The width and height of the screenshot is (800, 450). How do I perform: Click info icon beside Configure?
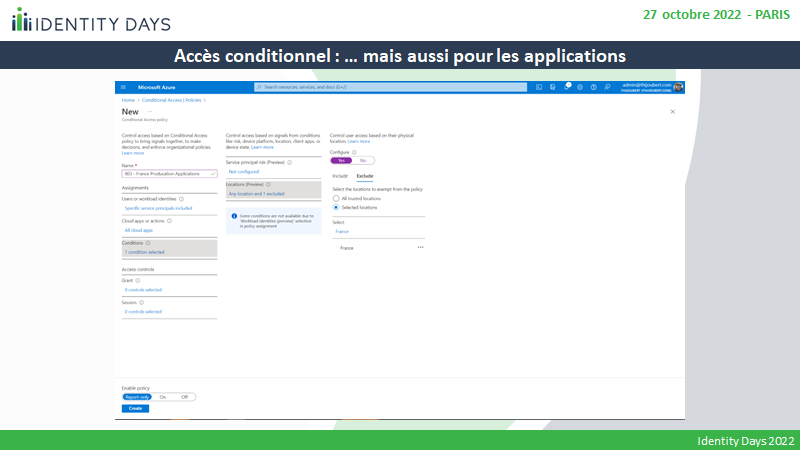pyautogui.click(x=354, y=153)
